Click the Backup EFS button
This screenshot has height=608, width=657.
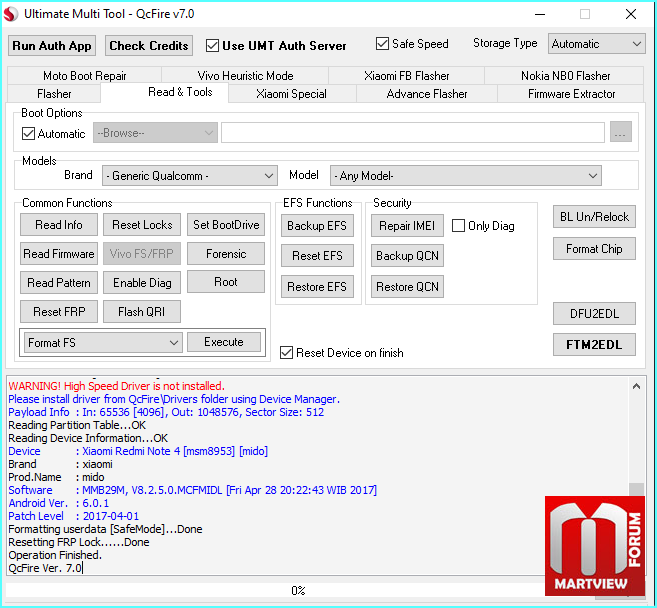tap(317, 225)
